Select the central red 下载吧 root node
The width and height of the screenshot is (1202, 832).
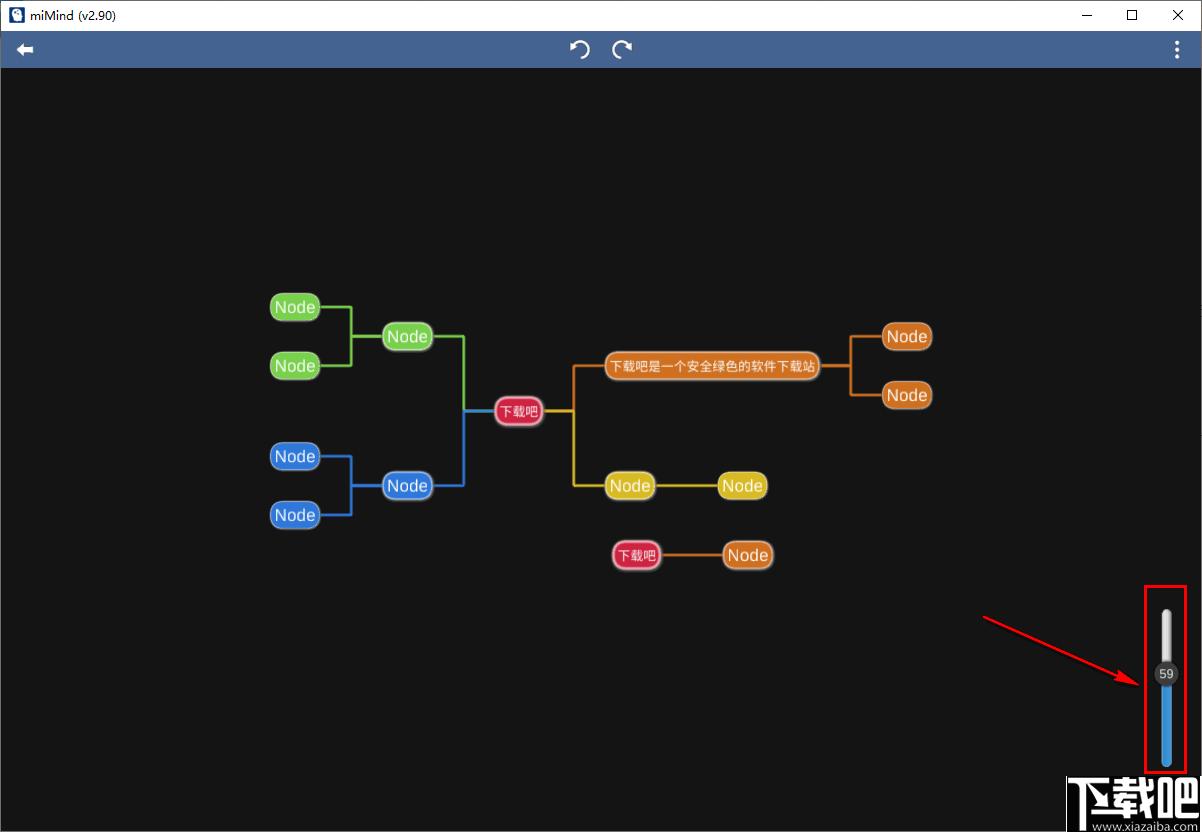click(x=519, y=411)
